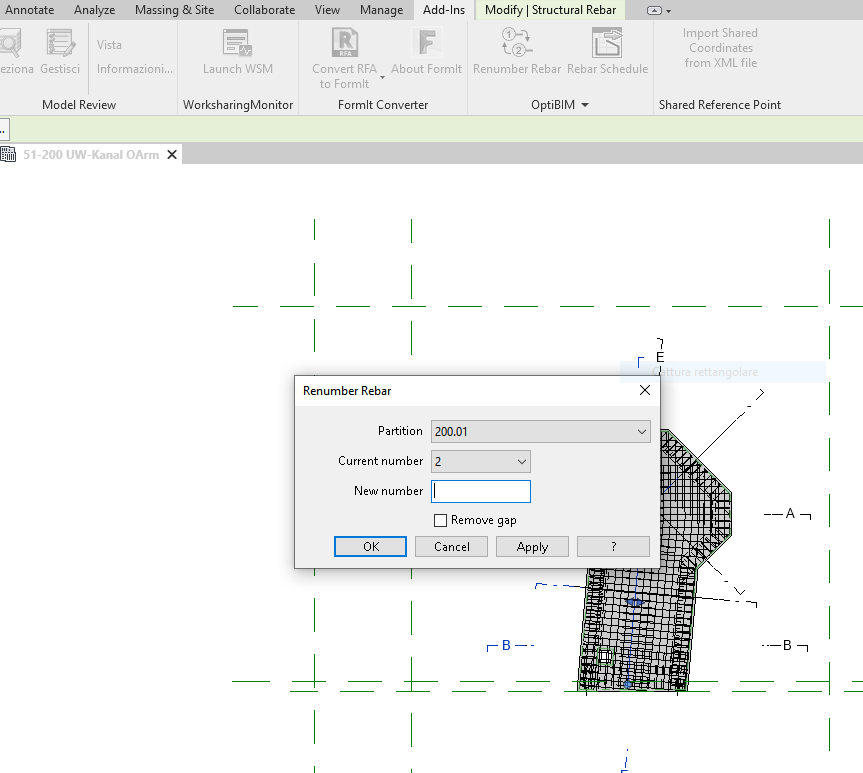
Task: Click the Apply button
Action: 532,546
